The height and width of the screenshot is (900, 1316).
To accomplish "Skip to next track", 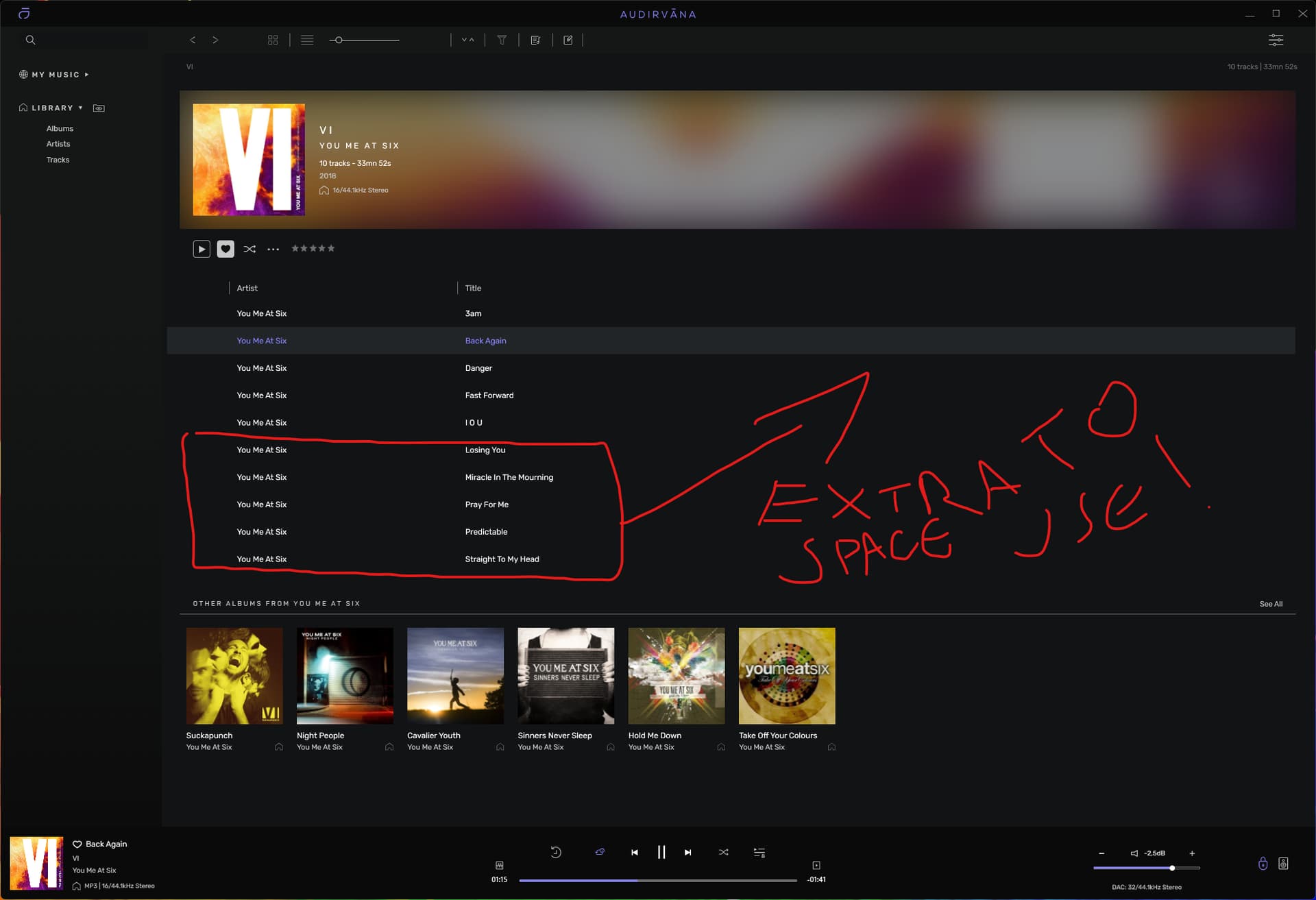I will (687, 852).
